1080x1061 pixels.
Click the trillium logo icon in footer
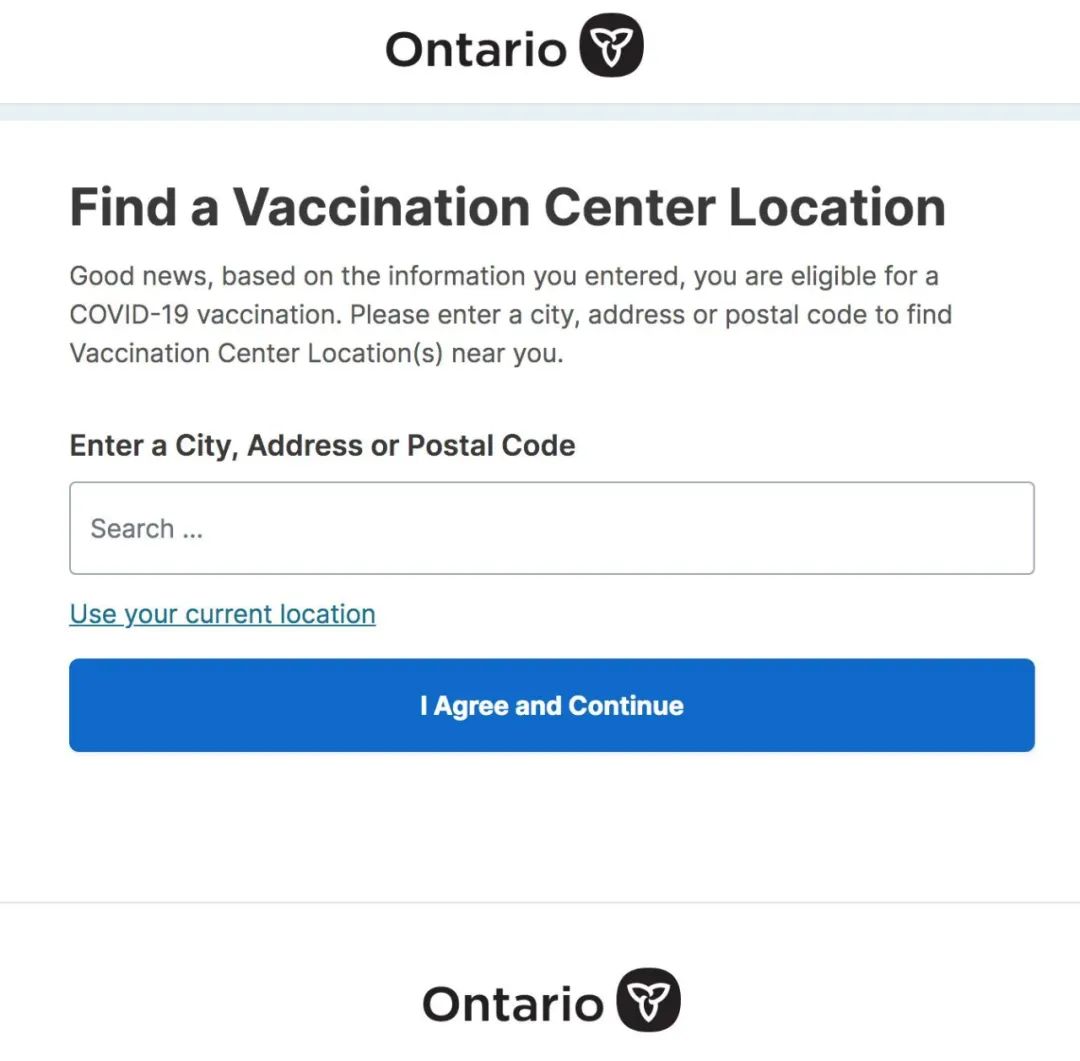[648, 1000]
